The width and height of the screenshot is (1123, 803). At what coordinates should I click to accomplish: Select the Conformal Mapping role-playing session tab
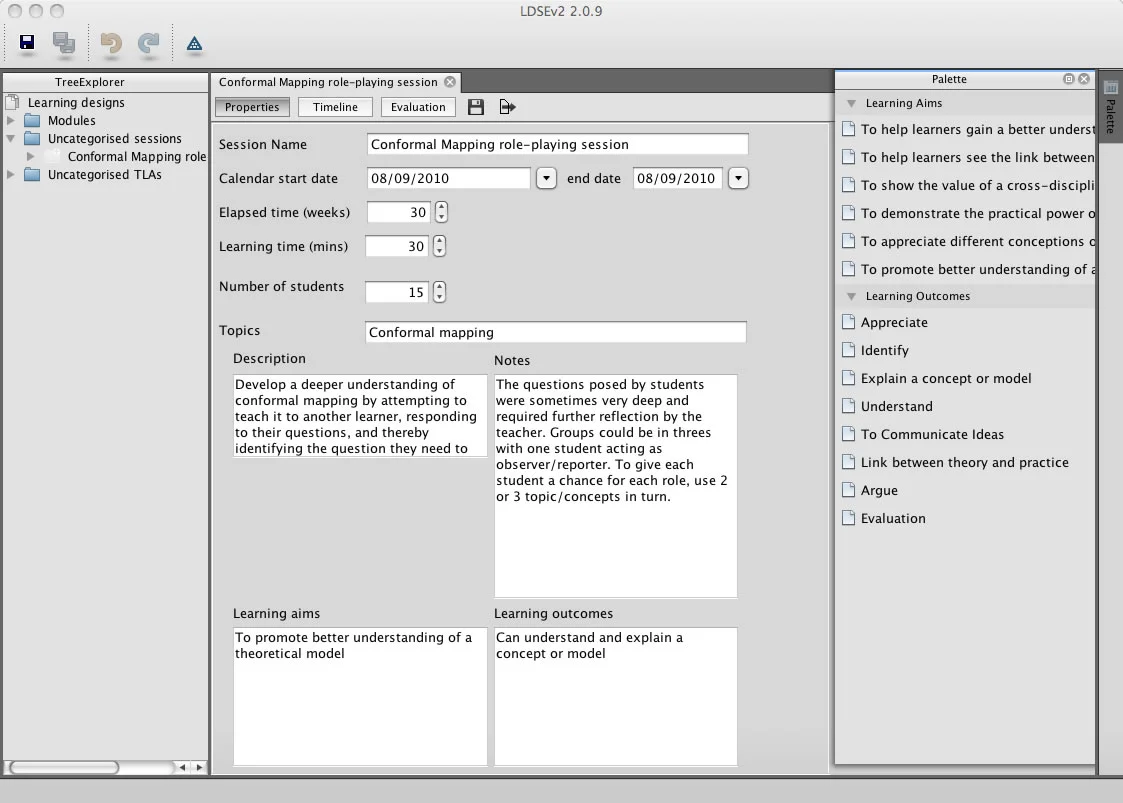(335, 82)
